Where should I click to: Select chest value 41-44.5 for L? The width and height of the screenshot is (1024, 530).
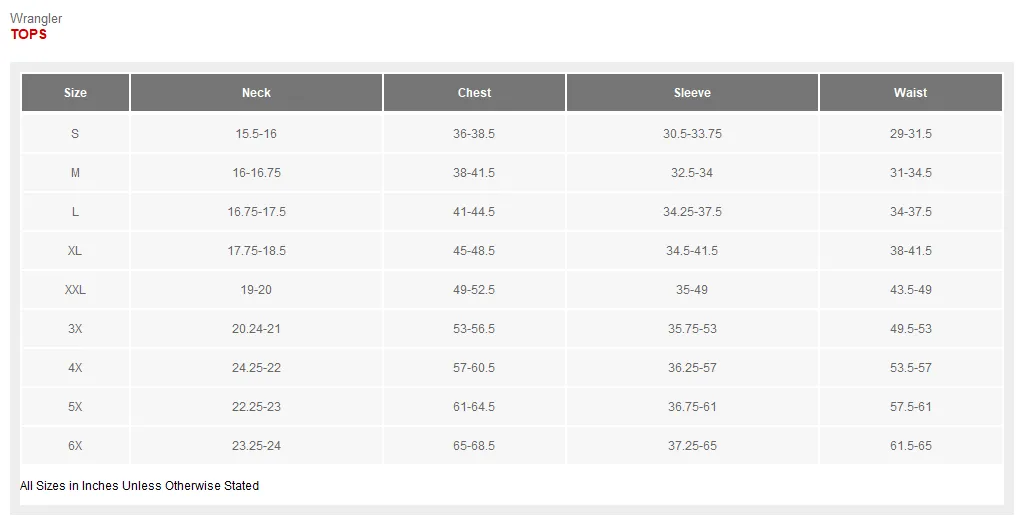pos(474,211)
